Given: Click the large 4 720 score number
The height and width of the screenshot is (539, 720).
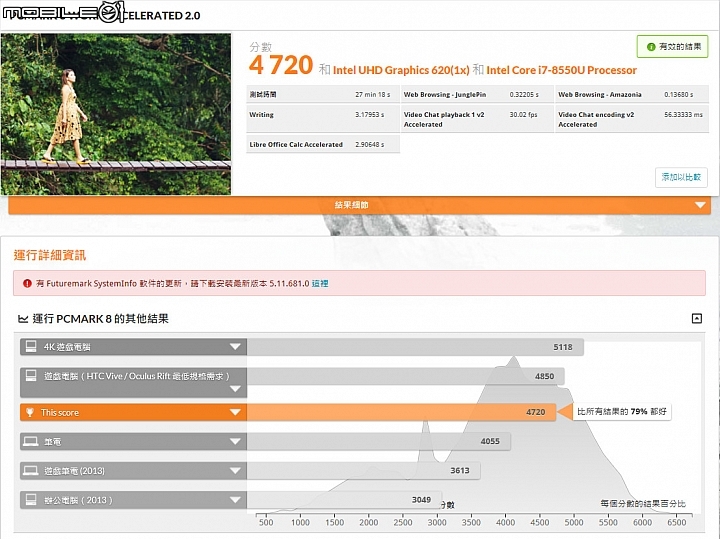Looking at the screenshot, I should pyautogui.click(x=281, y=65).
